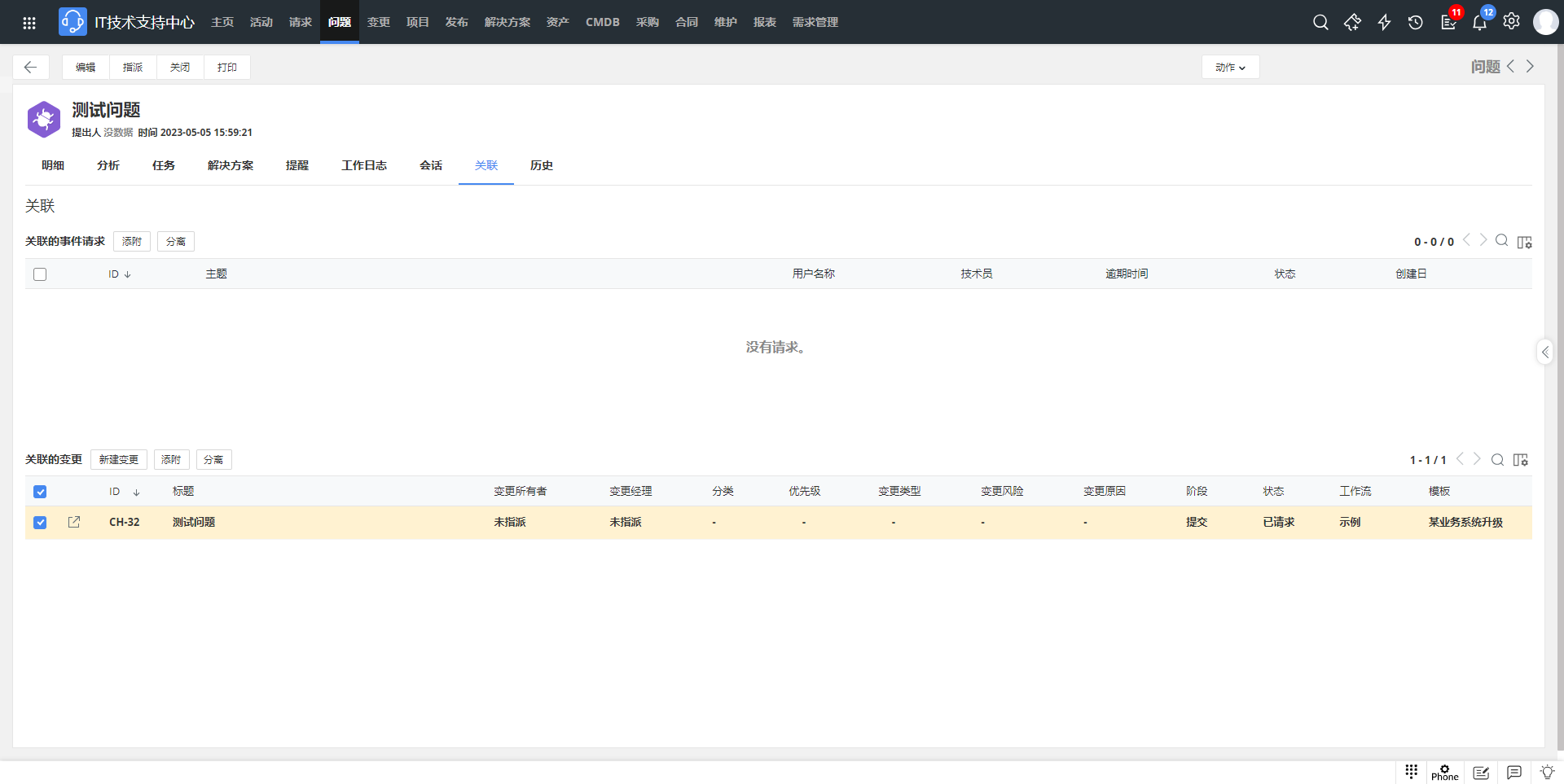Click the 编辑 button
Image resolution: width=1564 pixels, height=784 pixels.
pos(86,67)
